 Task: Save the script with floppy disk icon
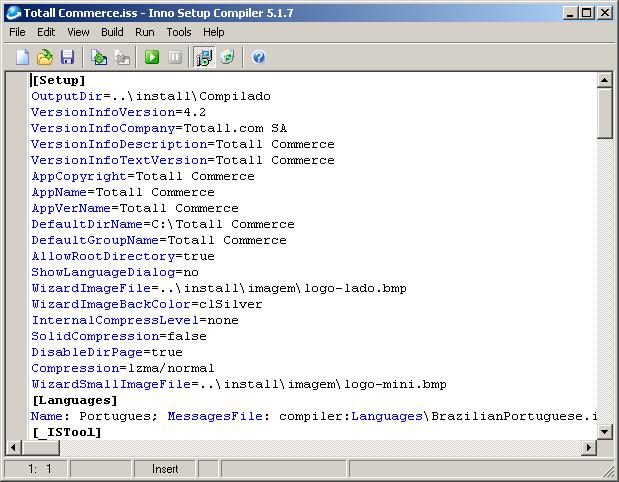coord(68,57)
